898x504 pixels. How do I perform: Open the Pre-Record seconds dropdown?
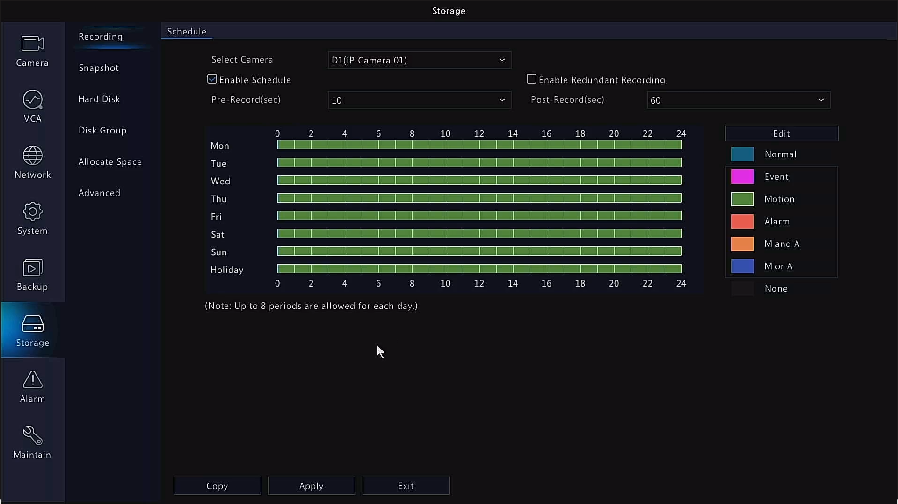(419, 100)
